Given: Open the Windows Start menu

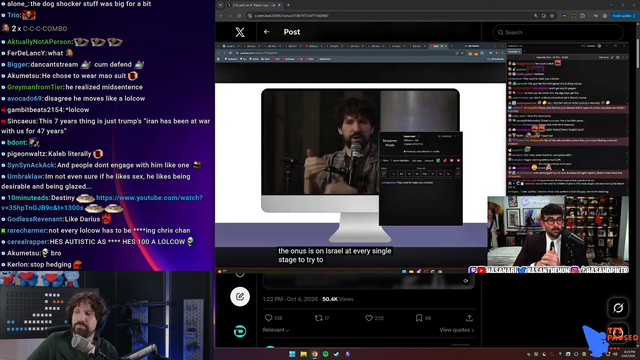Looking at the screenshot, I should click(x=292, y=354).
